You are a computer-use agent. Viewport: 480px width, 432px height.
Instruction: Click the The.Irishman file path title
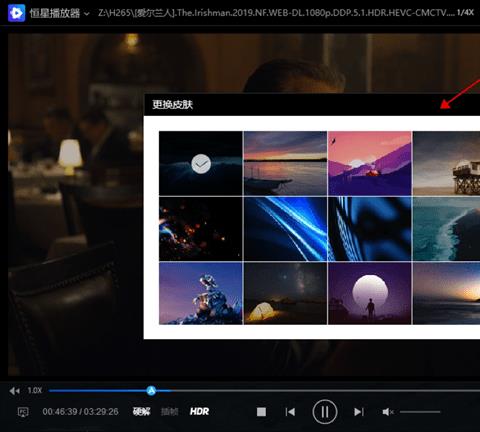click(276, 13)
